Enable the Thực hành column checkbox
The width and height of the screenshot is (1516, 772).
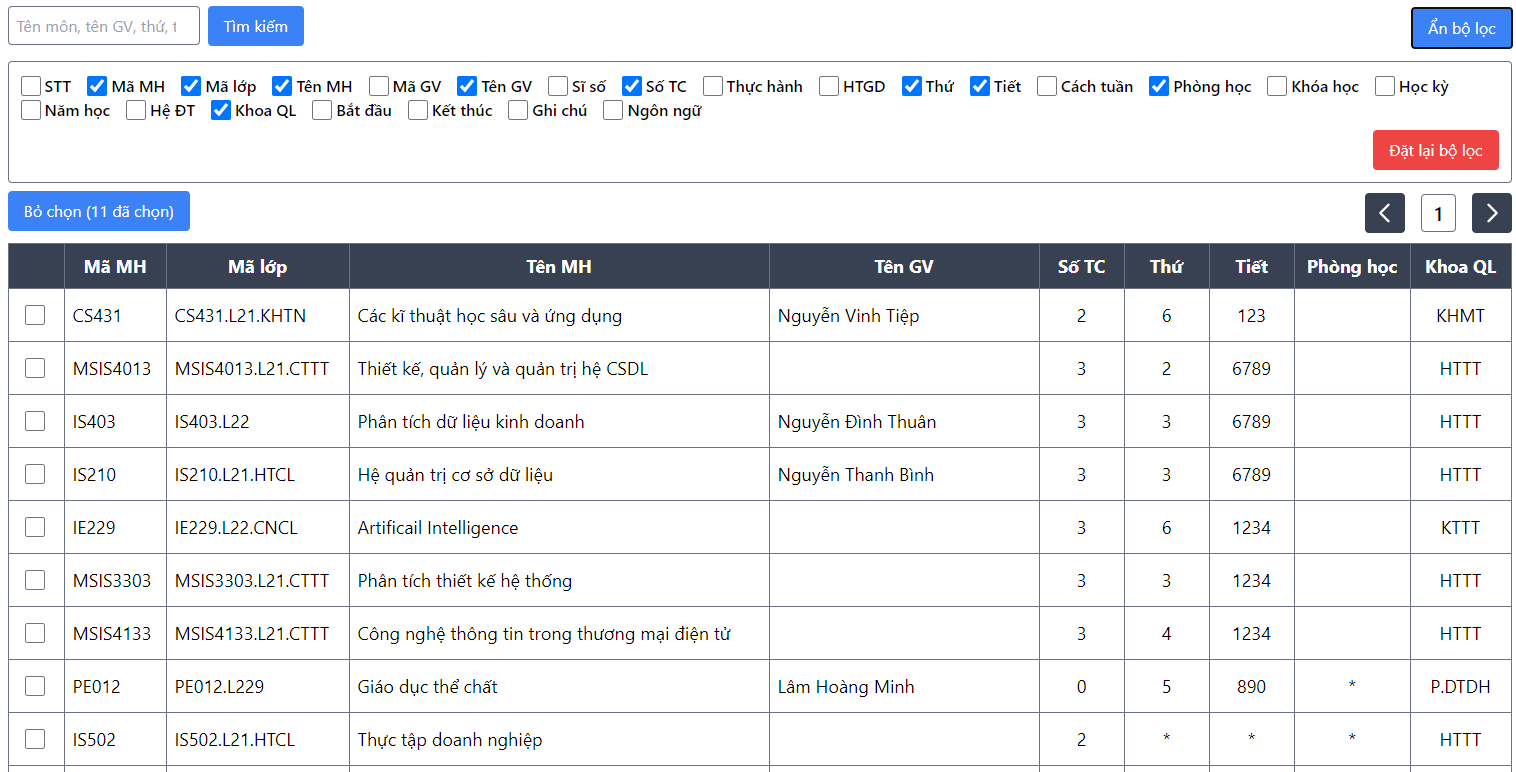click(x=713, y=86)
